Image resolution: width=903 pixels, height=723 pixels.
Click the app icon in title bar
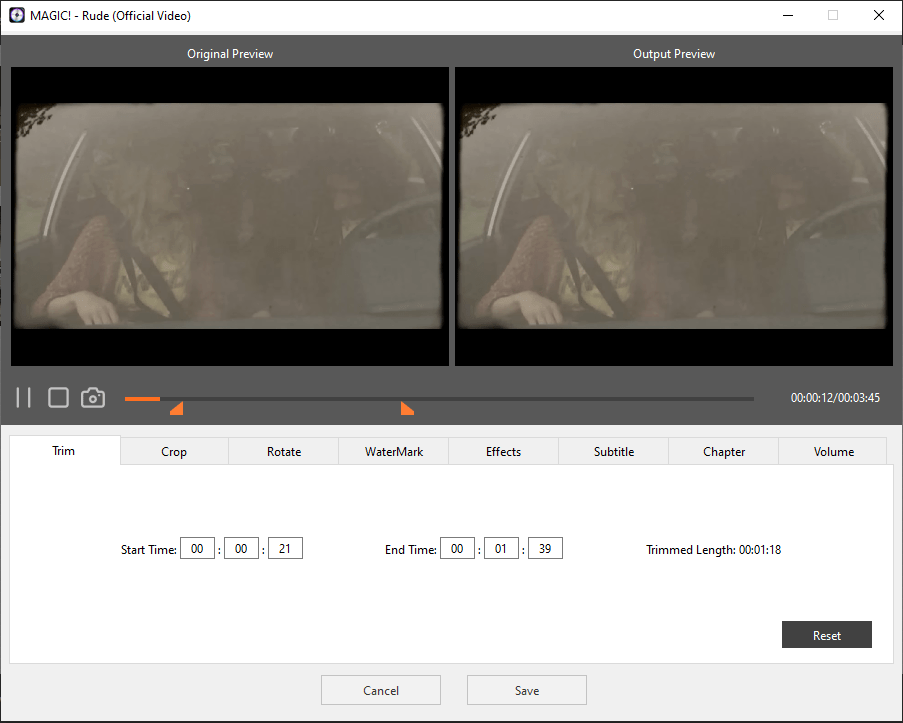pyautogui.click(x=16, y=16)
